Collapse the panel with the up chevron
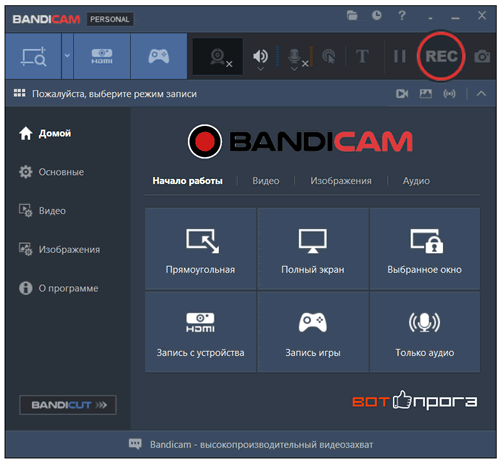Screen dimensions: 500x463 click(481, 94)
